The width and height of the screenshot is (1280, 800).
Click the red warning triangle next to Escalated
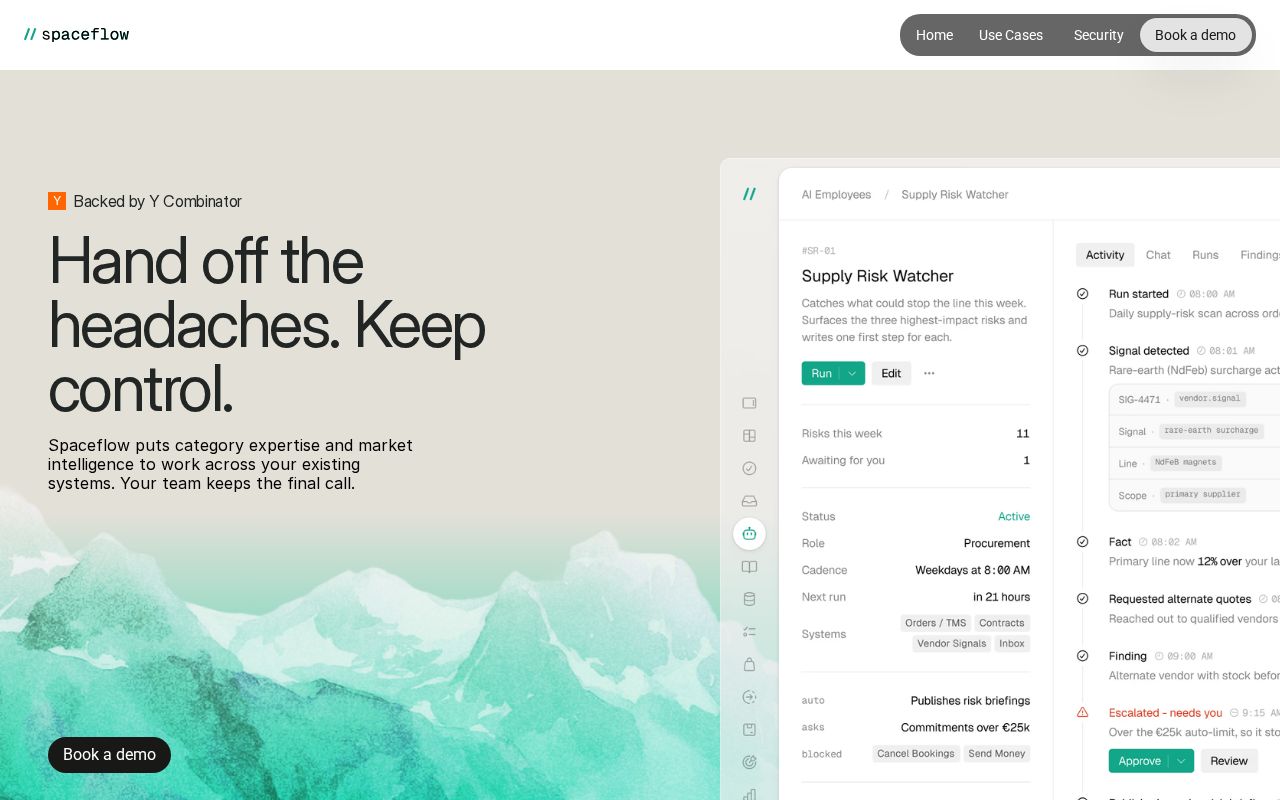[x=1082, y=713]
